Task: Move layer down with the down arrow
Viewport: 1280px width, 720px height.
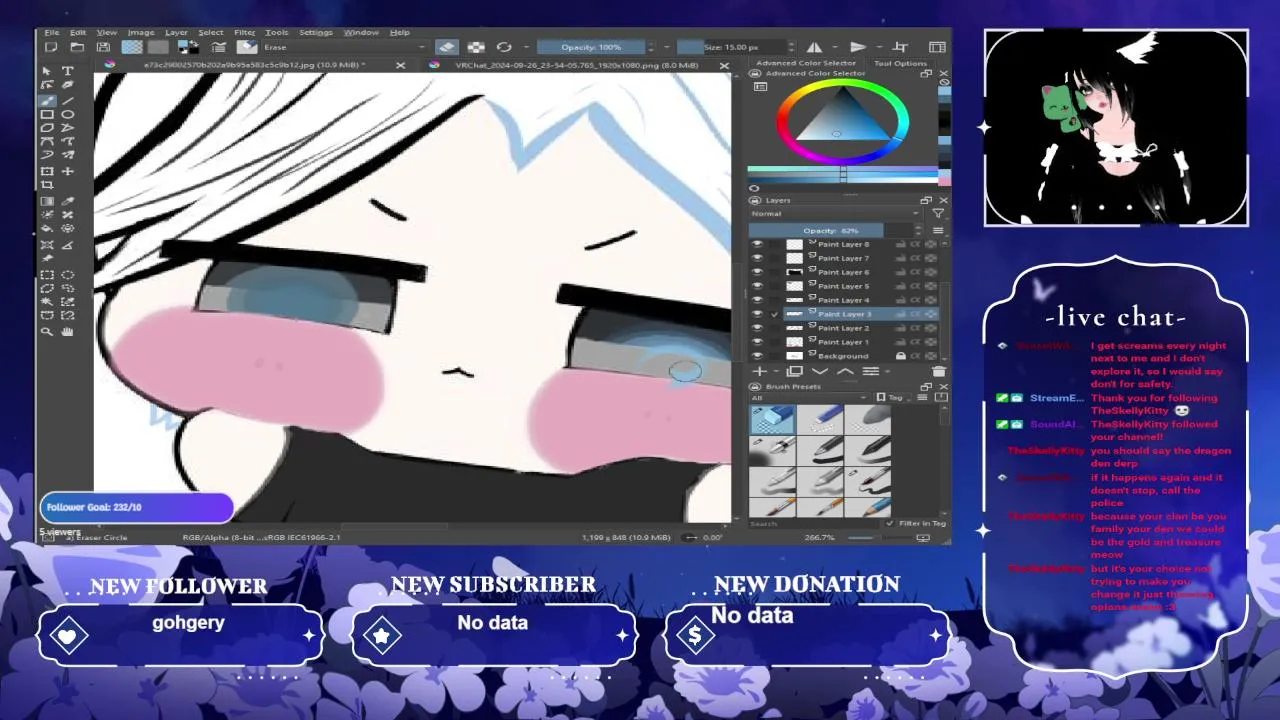Action: pos(819,371)
